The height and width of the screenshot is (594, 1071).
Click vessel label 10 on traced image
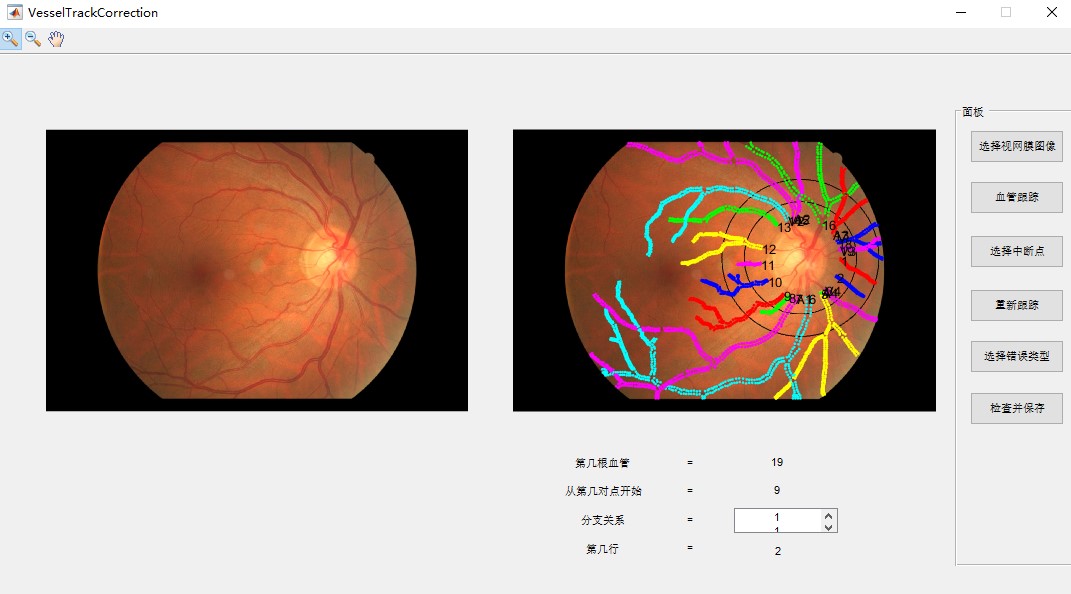coord(775,283)
